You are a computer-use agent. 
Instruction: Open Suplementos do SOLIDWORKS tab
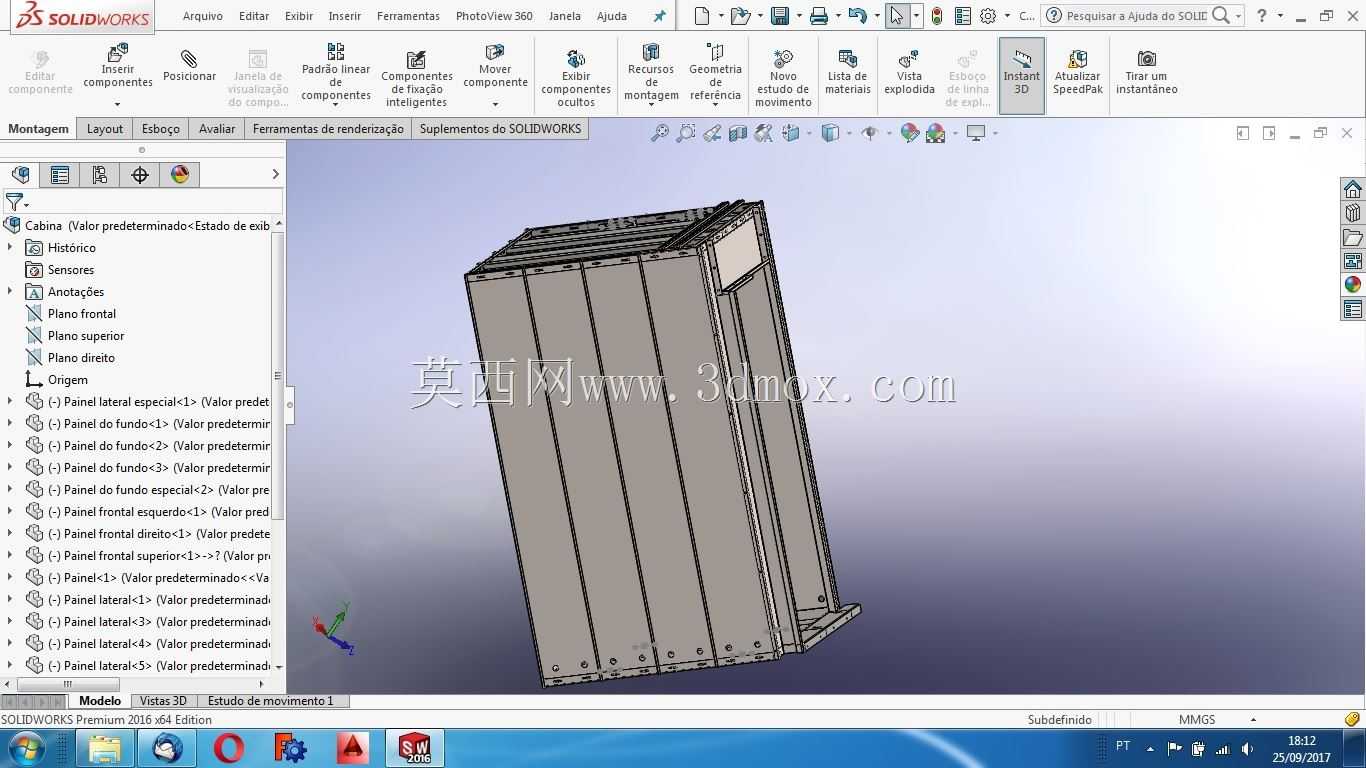pos(500,129)
